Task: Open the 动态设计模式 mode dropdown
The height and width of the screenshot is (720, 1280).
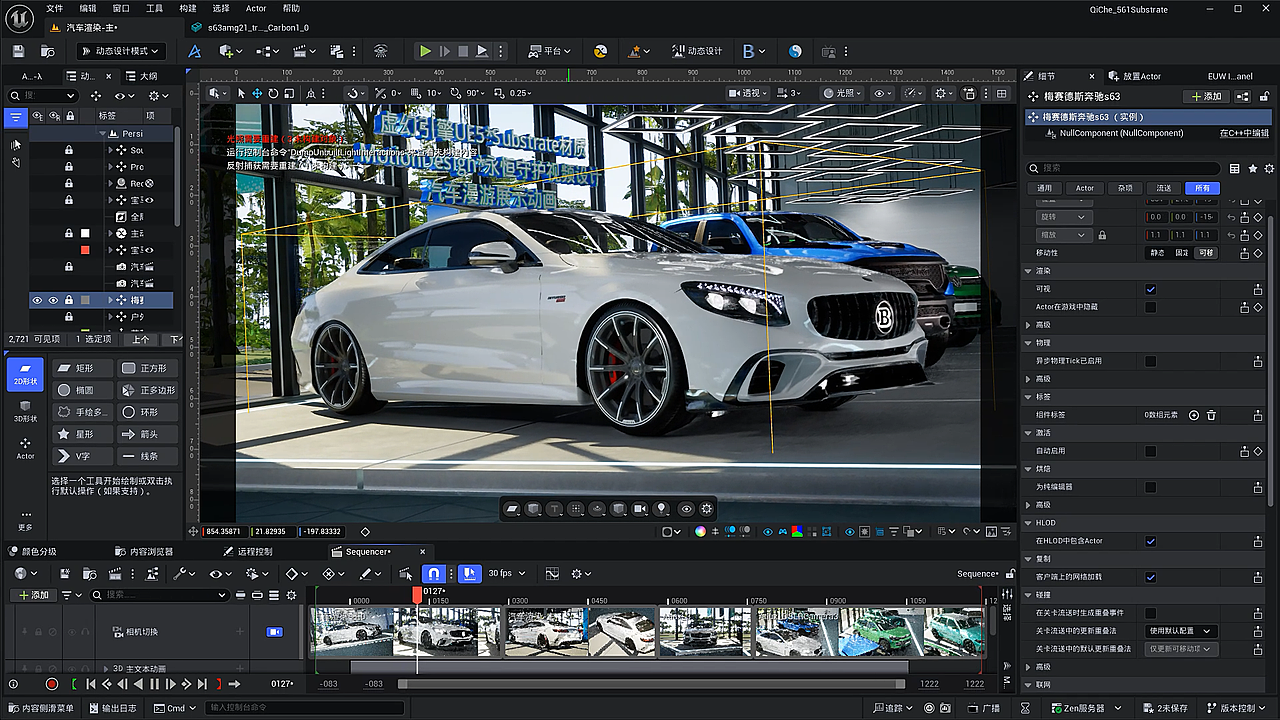Action: [120, 51]
